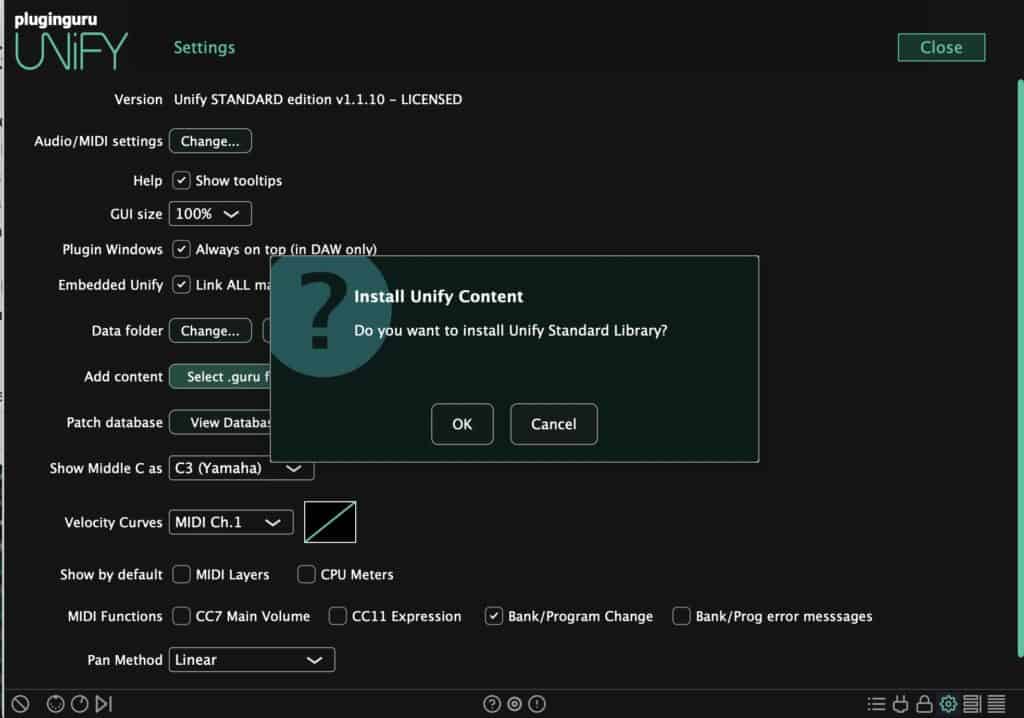Click the teal vertical scrollbar on right

(1020, 368)
